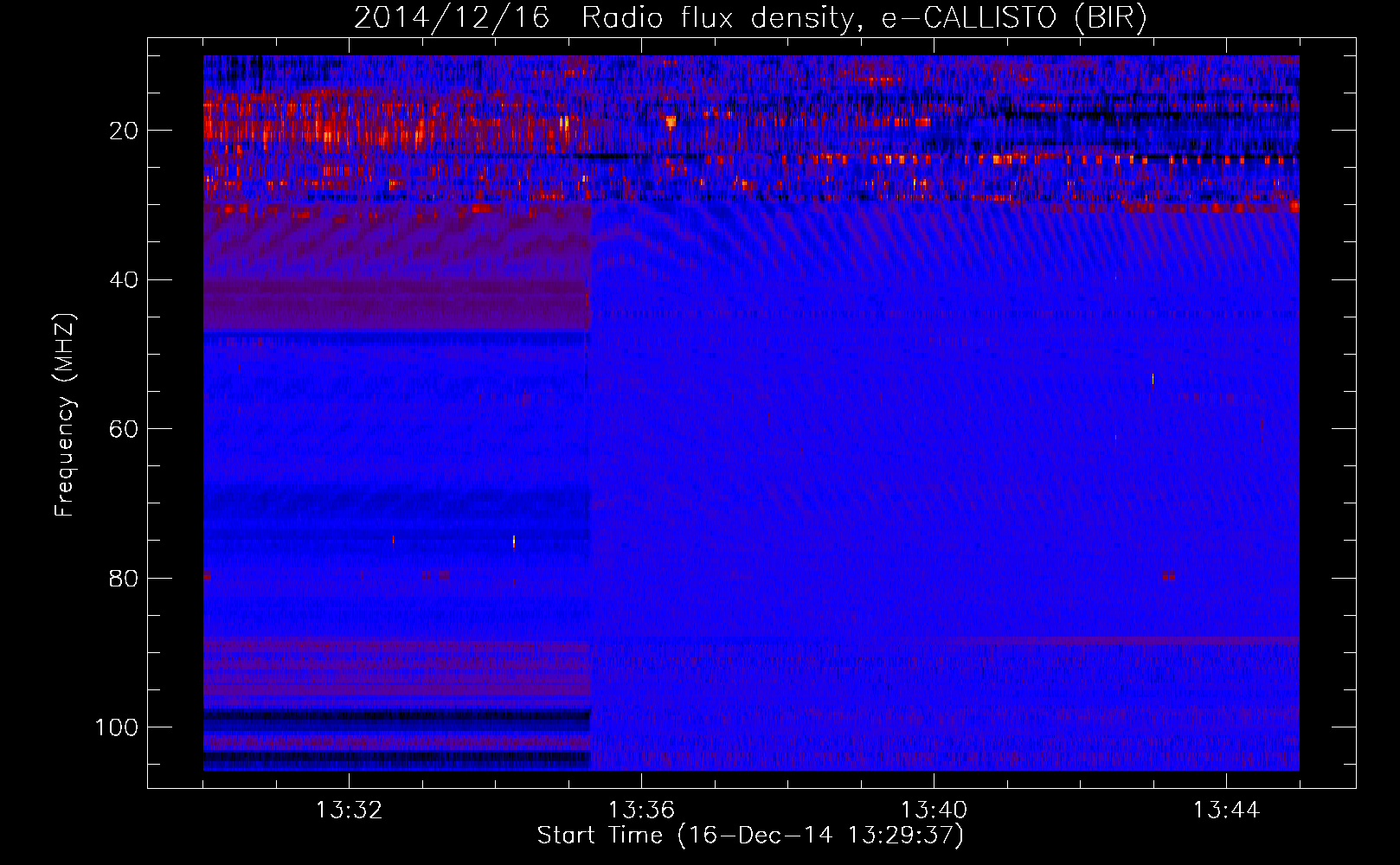Click the '13:44' time axis label
The width and height of the screenshot is (1400, 865).
[x=1226, y=811]
